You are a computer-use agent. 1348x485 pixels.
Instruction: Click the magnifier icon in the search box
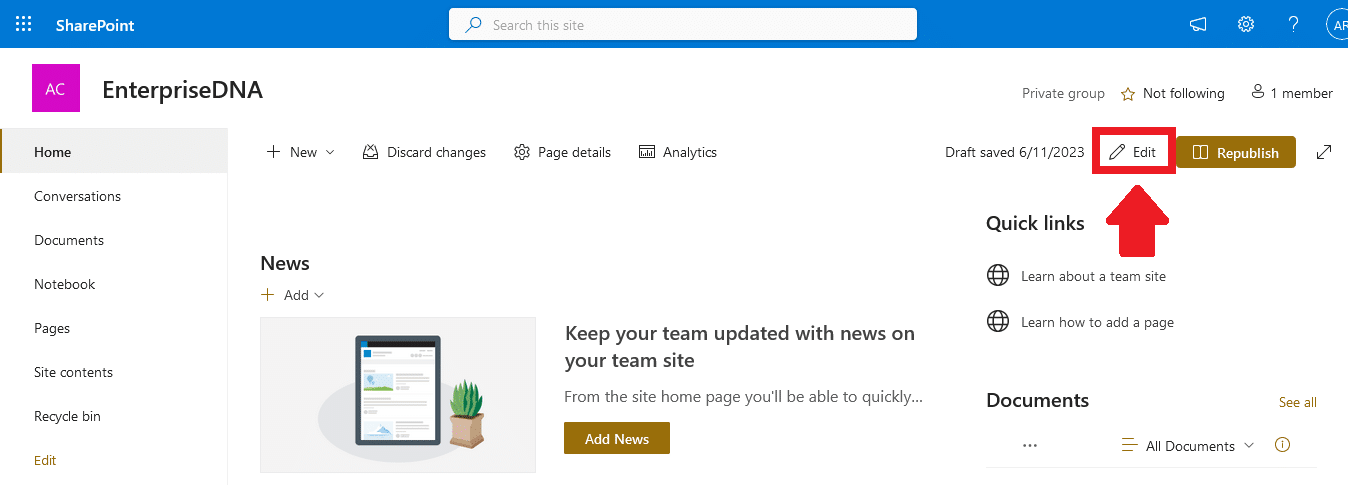(474, 24)
